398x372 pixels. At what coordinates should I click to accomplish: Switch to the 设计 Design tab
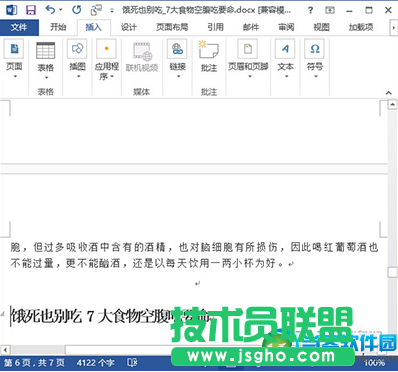[129, 27]
